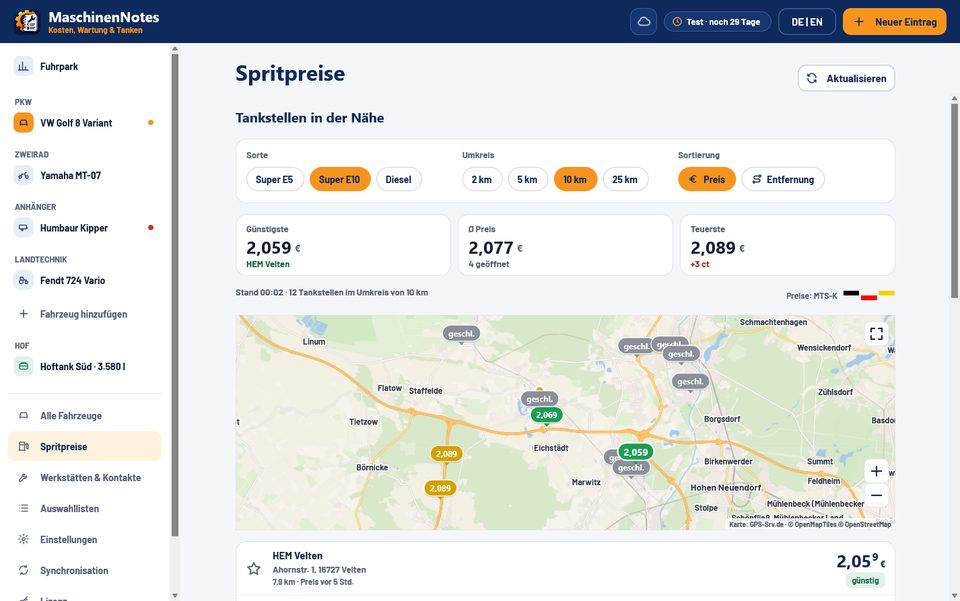Select fuel type Super E10

point(340,179)
